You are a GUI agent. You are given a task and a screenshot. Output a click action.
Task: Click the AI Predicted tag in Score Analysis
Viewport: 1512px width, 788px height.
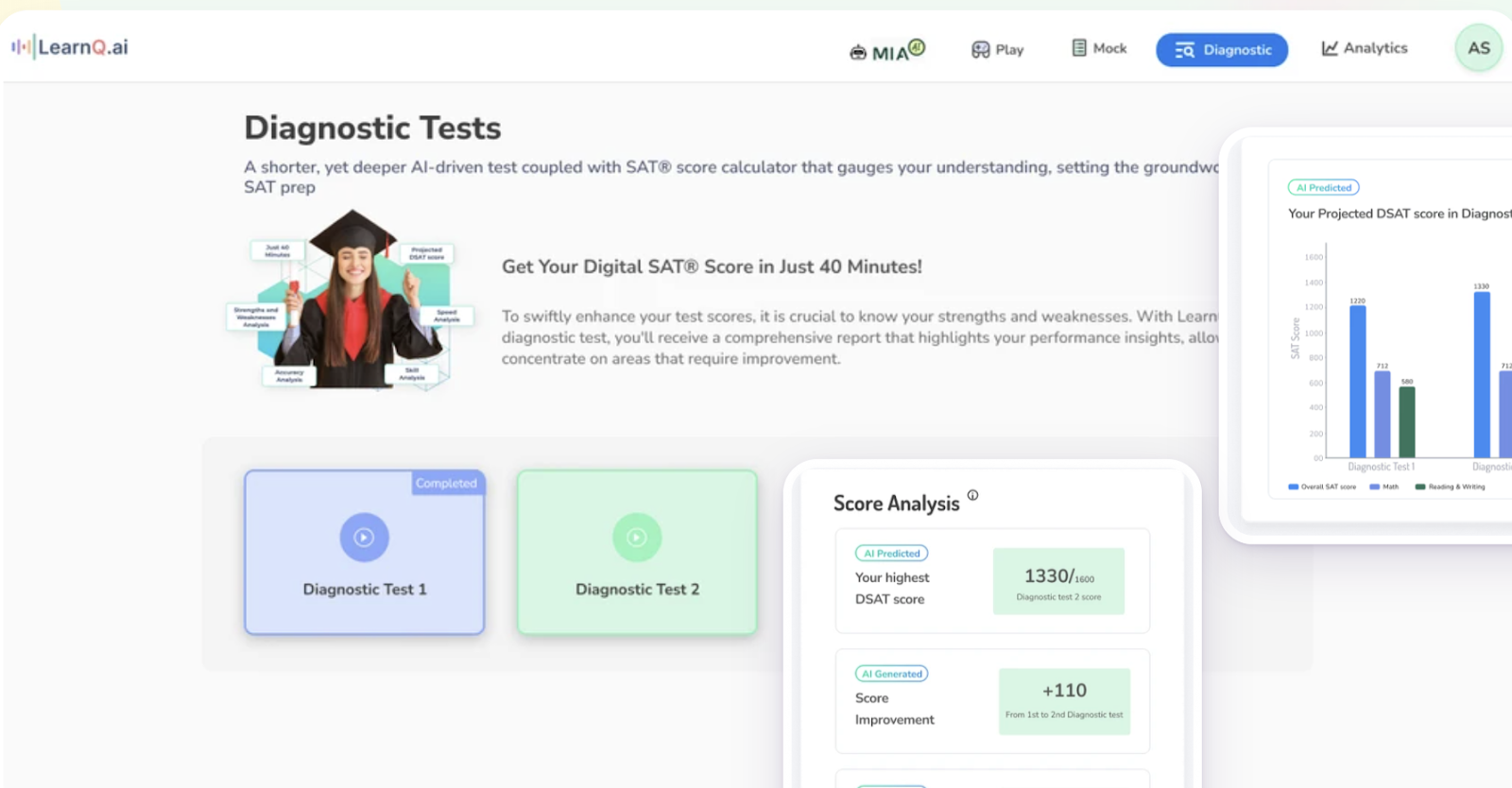click(x=891, y=554)
